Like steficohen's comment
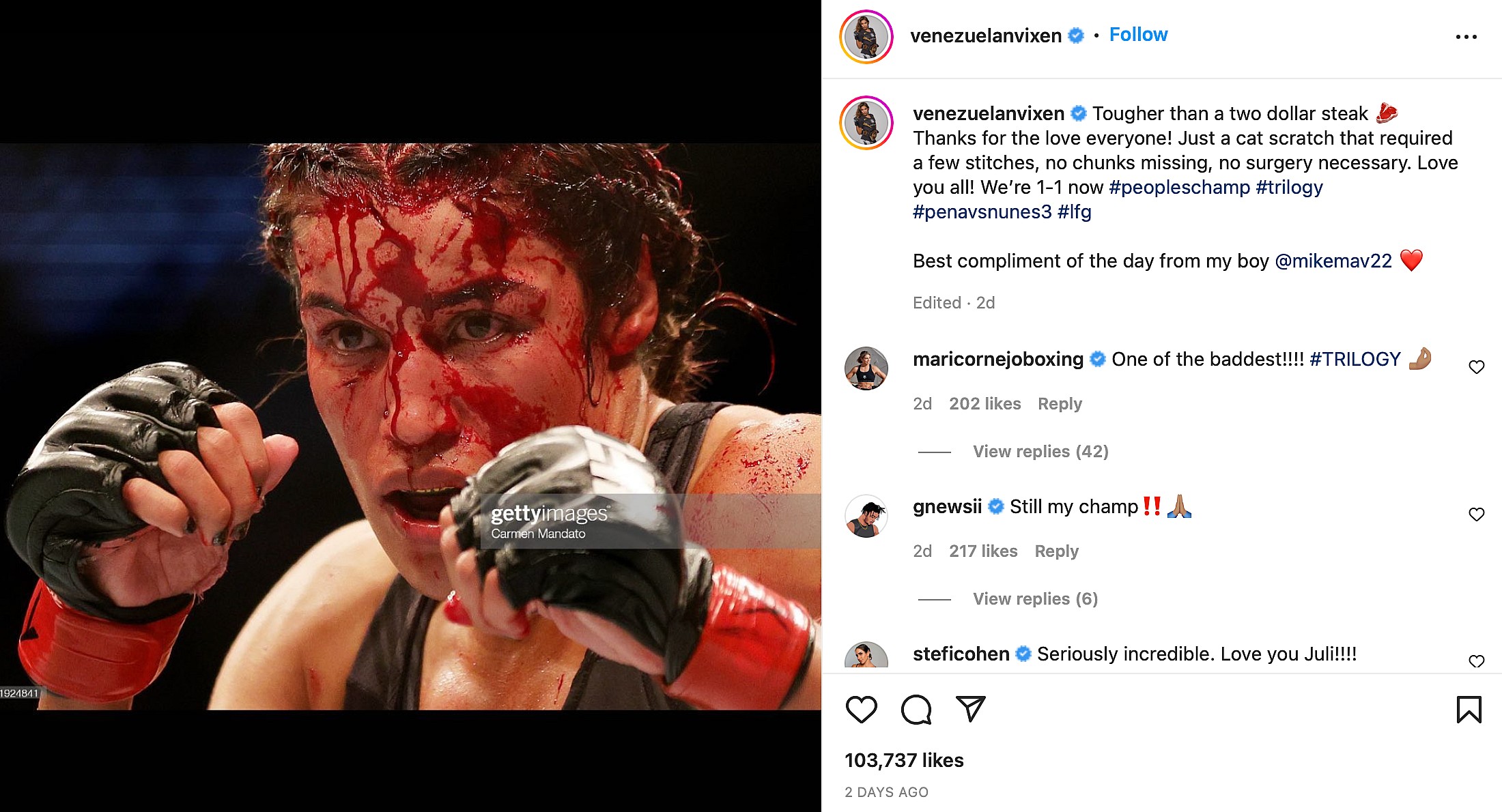This screenshot has height=812, width=1502. [1476, 661]
